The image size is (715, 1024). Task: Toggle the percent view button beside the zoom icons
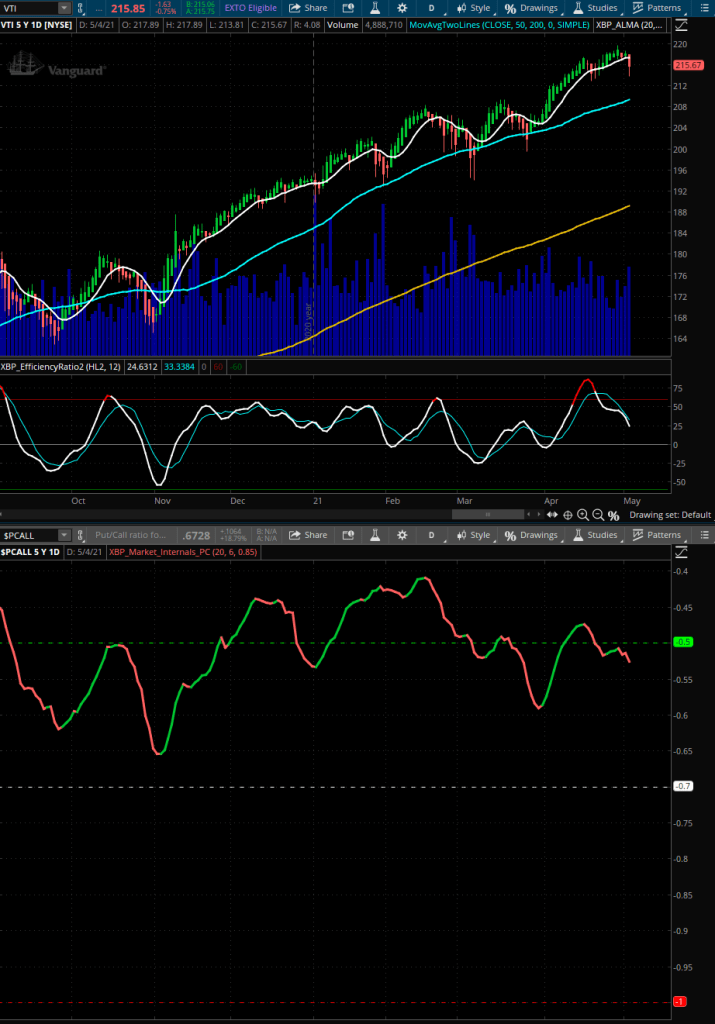[x=614, y=515]
